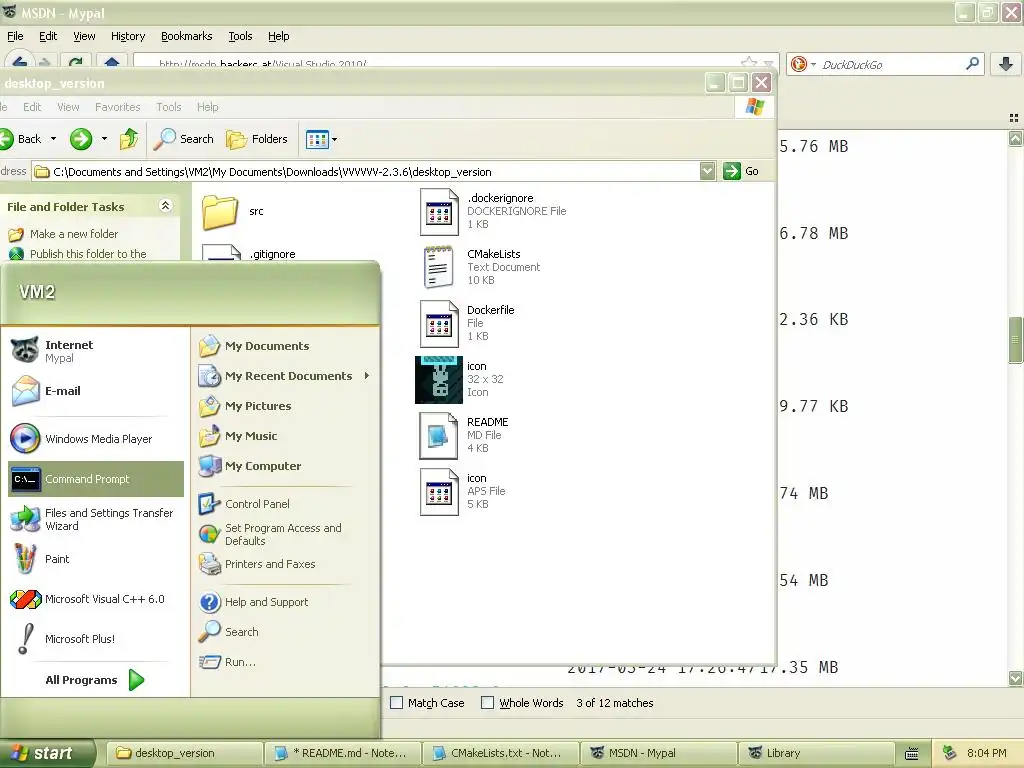Screen dimensions: 1024x768
Task: Open Command Prompt from Start menu
Action: tap(95, 479)
